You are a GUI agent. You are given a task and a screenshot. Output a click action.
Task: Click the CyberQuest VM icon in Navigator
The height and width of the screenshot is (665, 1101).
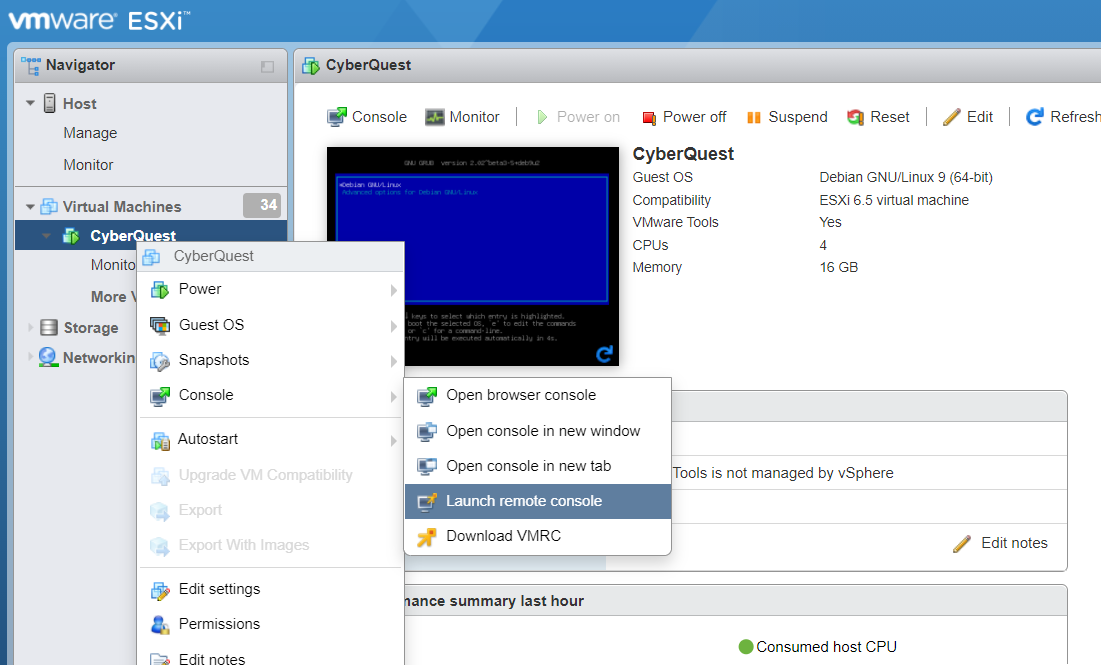[x=71, y=236]
